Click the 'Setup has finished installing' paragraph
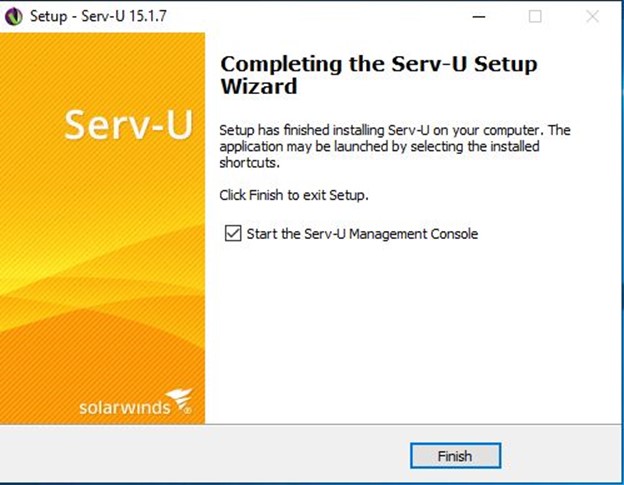The image size is (624, 485). coord(395,146)
